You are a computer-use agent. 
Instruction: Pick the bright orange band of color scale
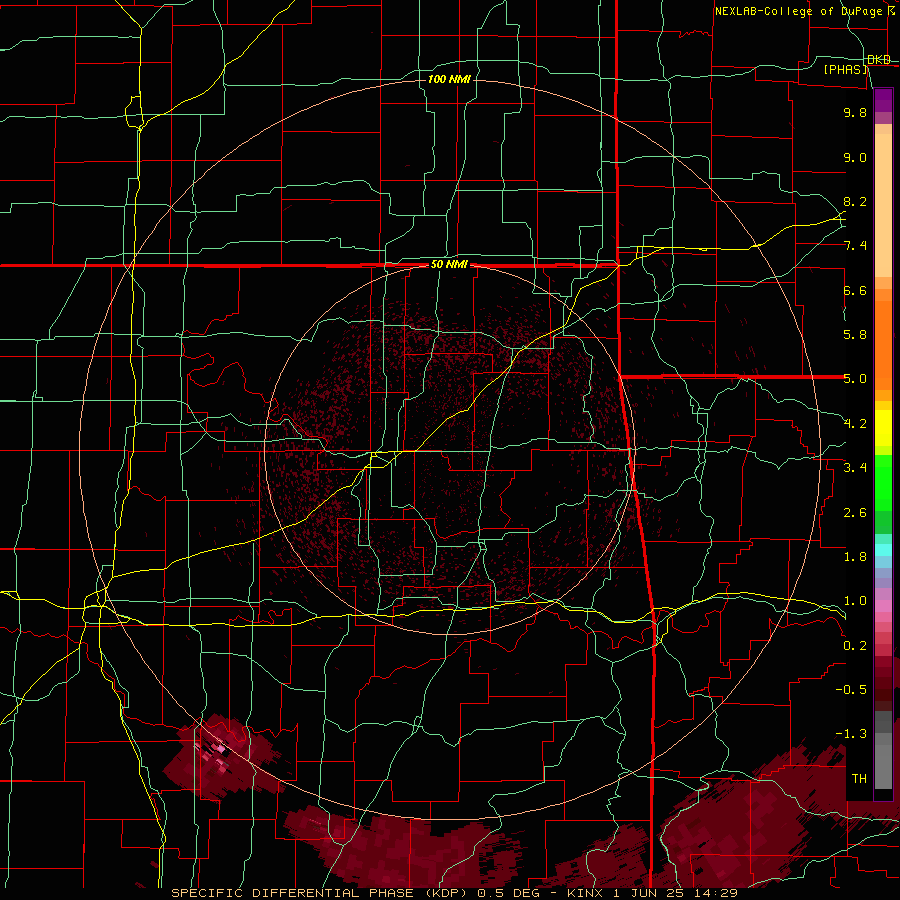click(883, 344)
